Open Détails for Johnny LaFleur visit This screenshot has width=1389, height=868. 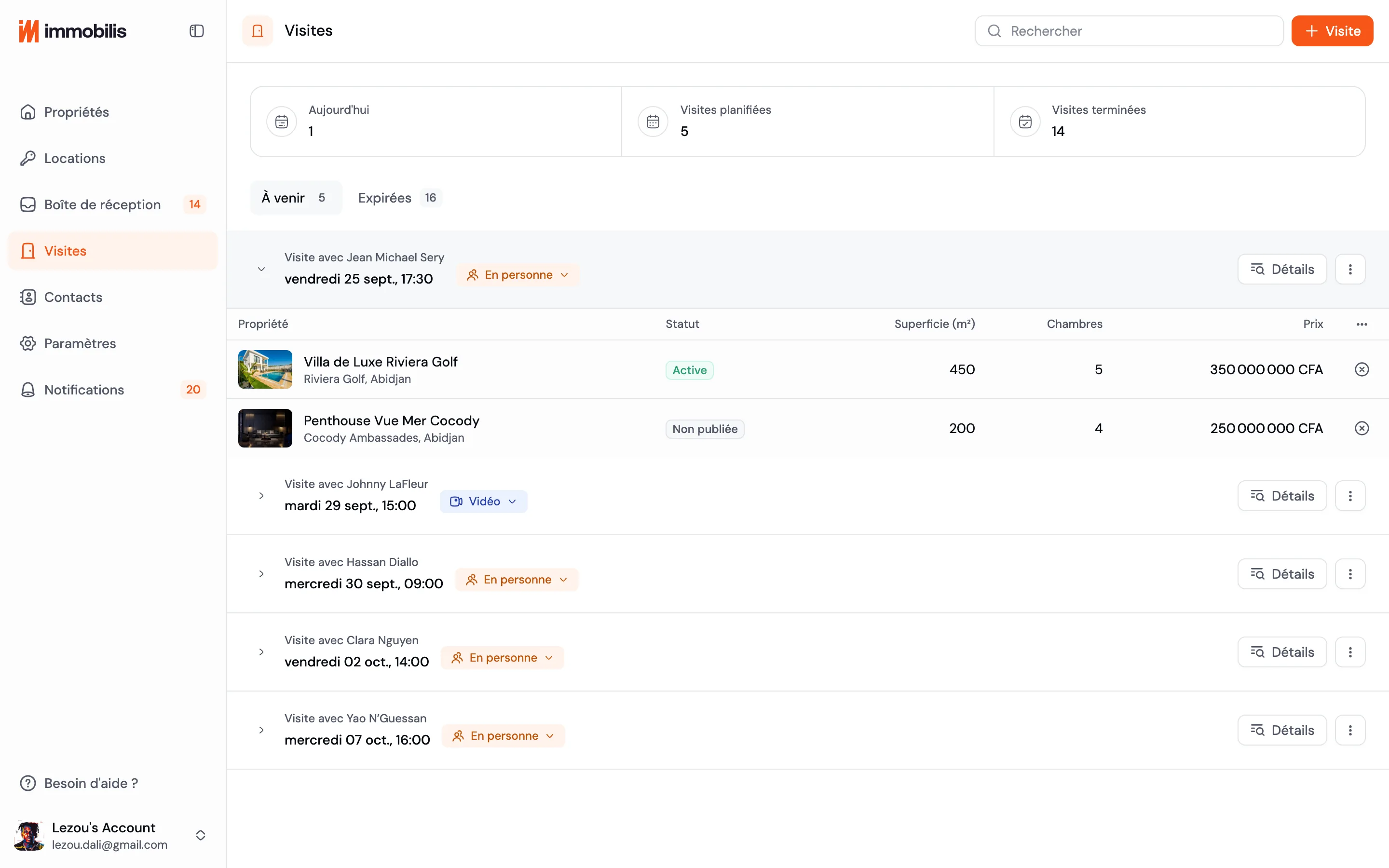pos(1281,495)
